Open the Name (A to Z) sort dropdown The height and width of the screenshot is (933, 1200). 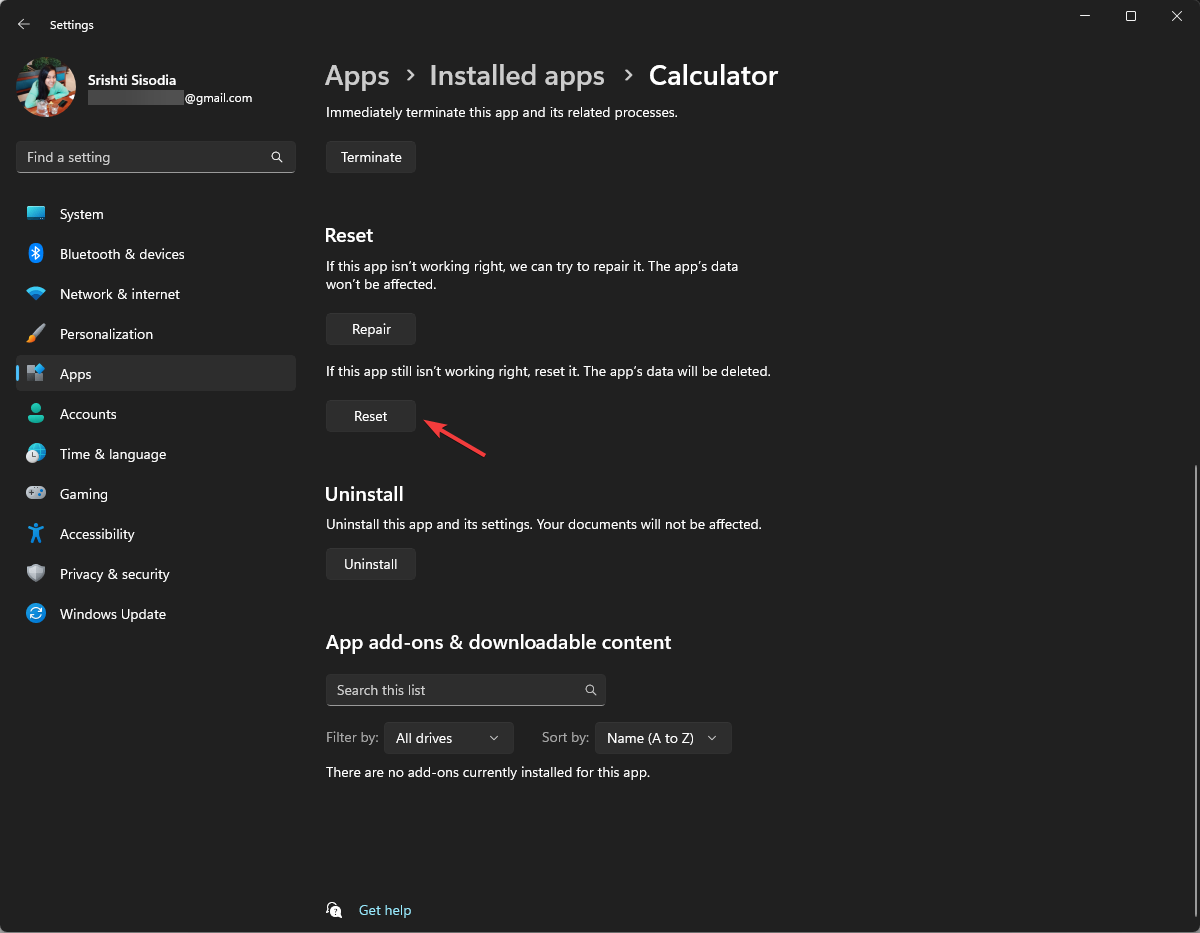663,738
